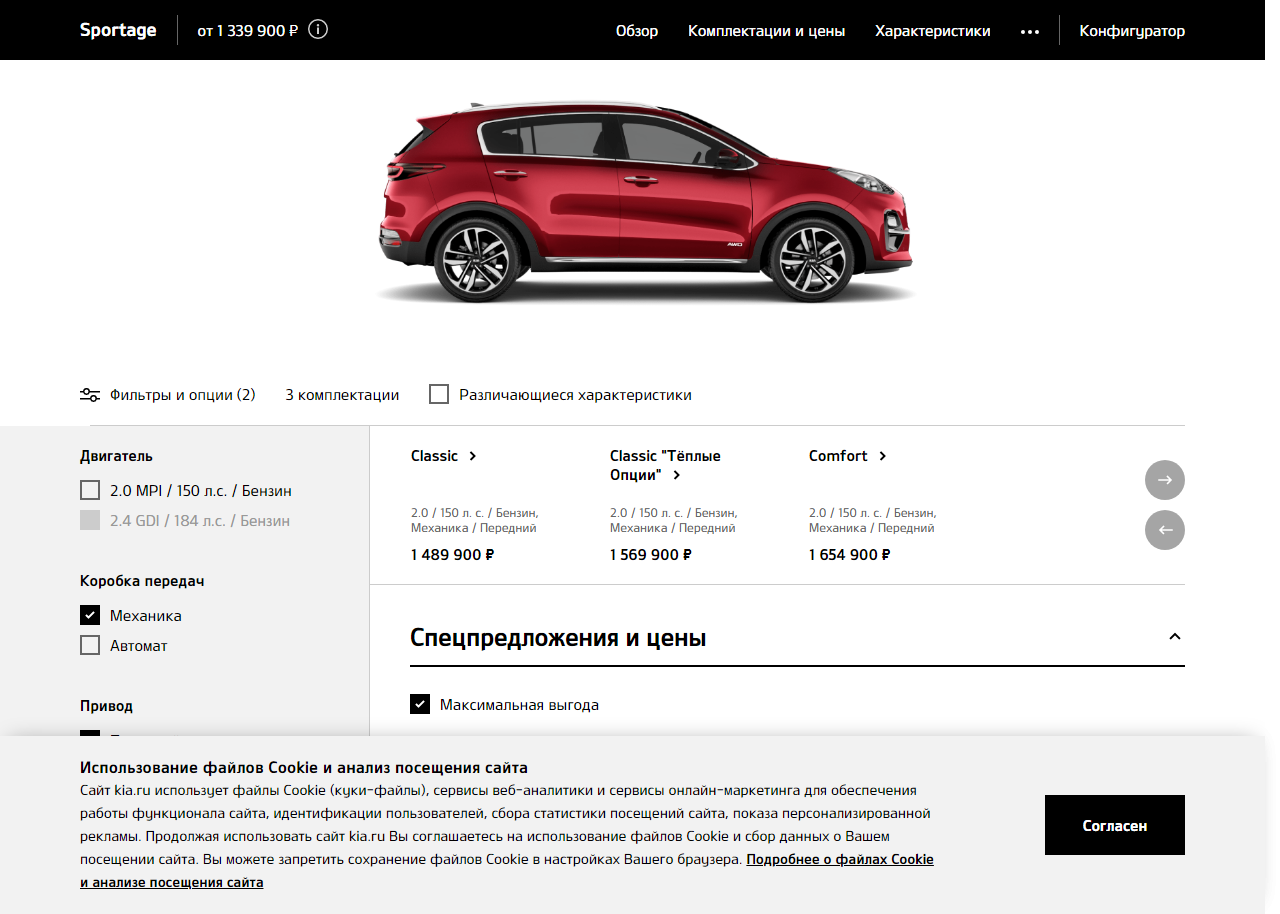This screenshot has height=914, width=1280.
Task: Click the Двигатель filter heading
Action: click(x=116, y=456)
